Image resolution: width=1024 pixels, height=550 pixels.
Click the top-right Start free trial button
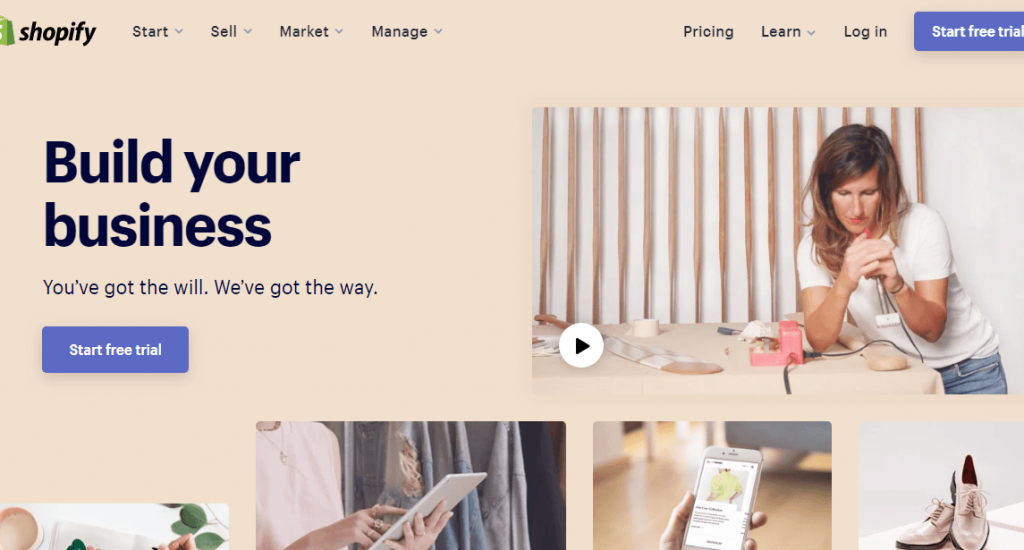click(x=969, y=31)
